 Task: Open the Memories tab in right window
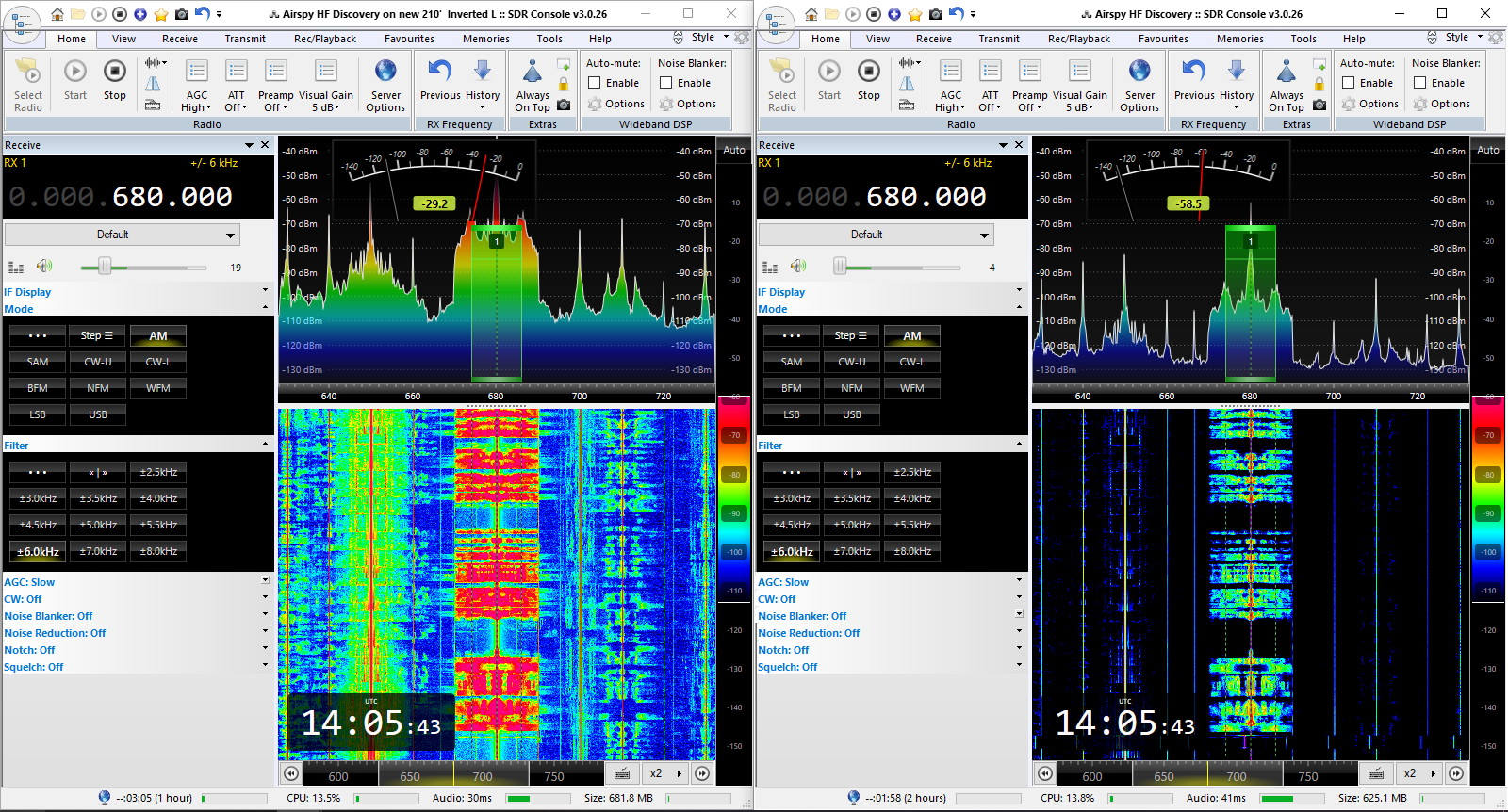[x=1239, y=39]
